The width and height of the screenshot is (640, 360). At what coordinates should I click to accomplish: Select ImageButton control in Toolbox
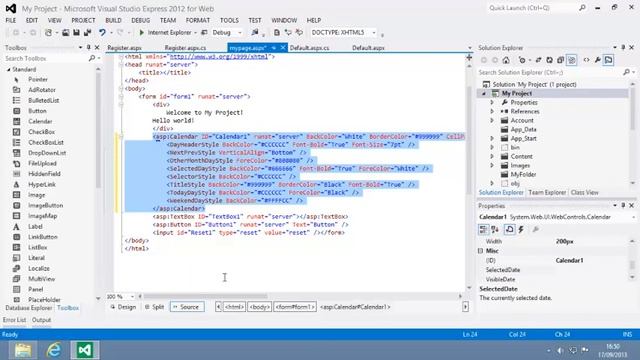(45, 205)
